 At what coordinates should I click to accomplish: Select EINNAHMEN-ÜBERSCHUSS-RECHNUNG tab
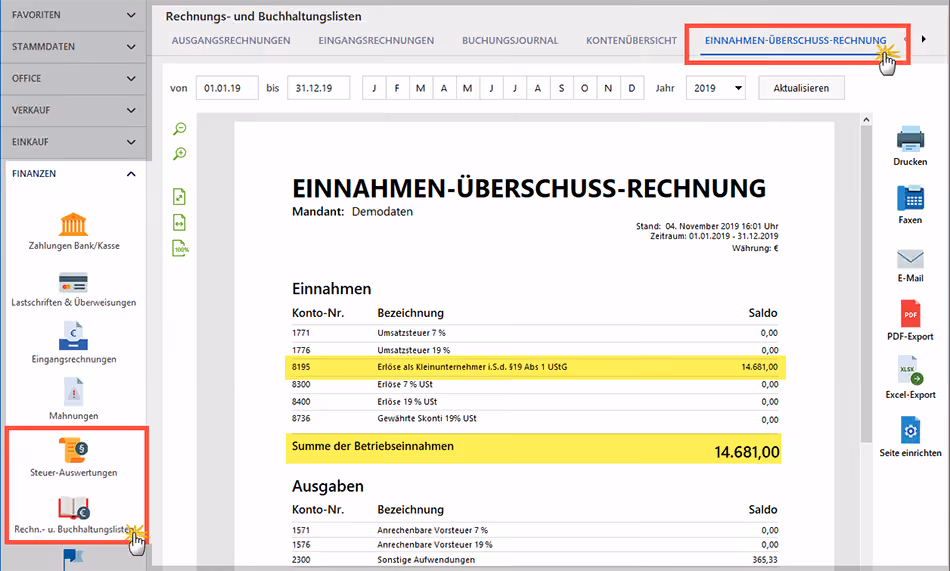795,41
